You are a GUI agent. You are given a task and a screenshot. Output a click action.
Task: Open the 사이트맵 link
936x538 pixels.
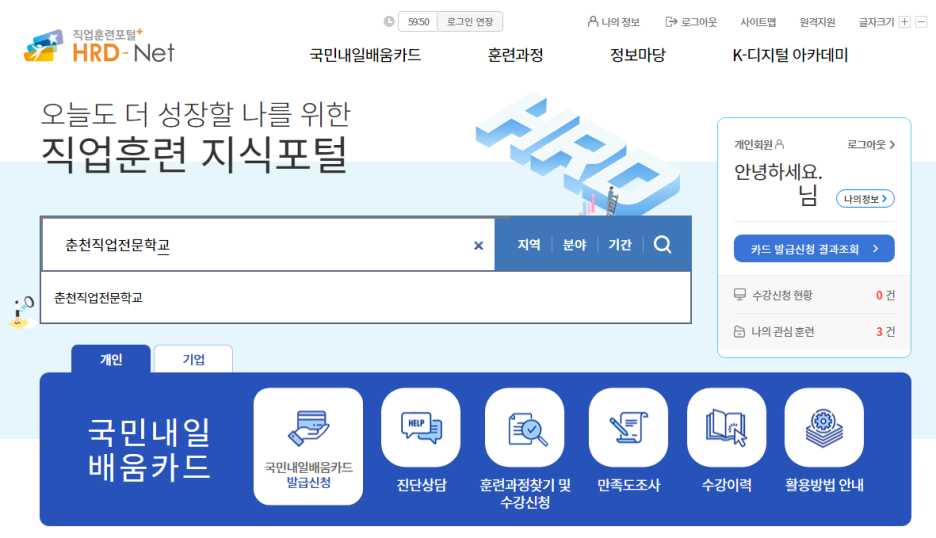758,22
